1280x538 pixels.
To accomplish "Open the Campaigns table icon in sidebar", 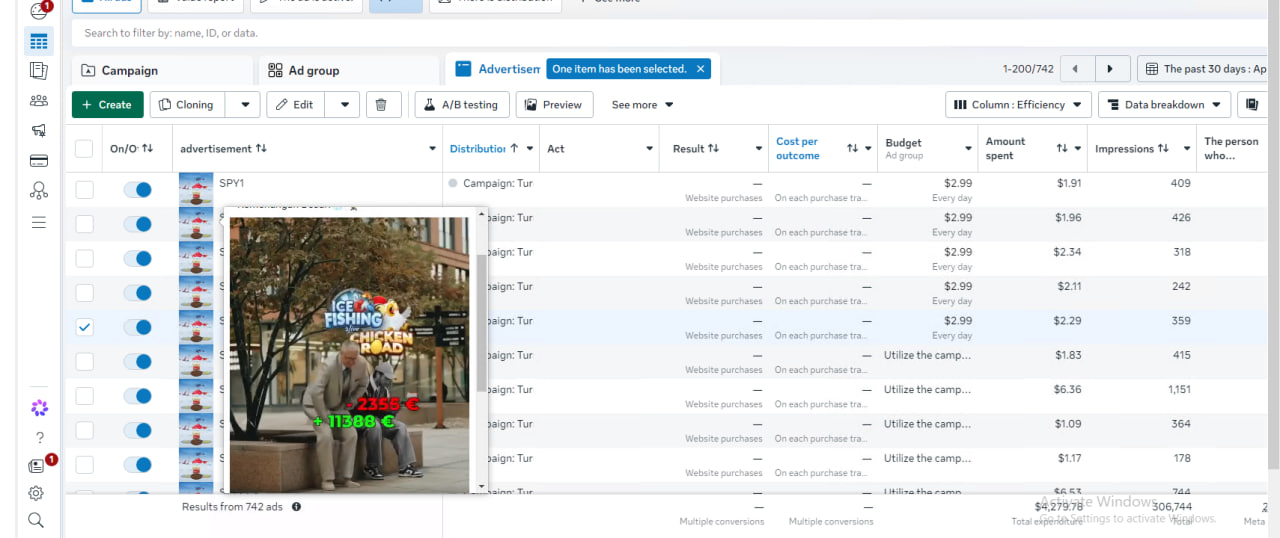I will [x=38, y=41].
